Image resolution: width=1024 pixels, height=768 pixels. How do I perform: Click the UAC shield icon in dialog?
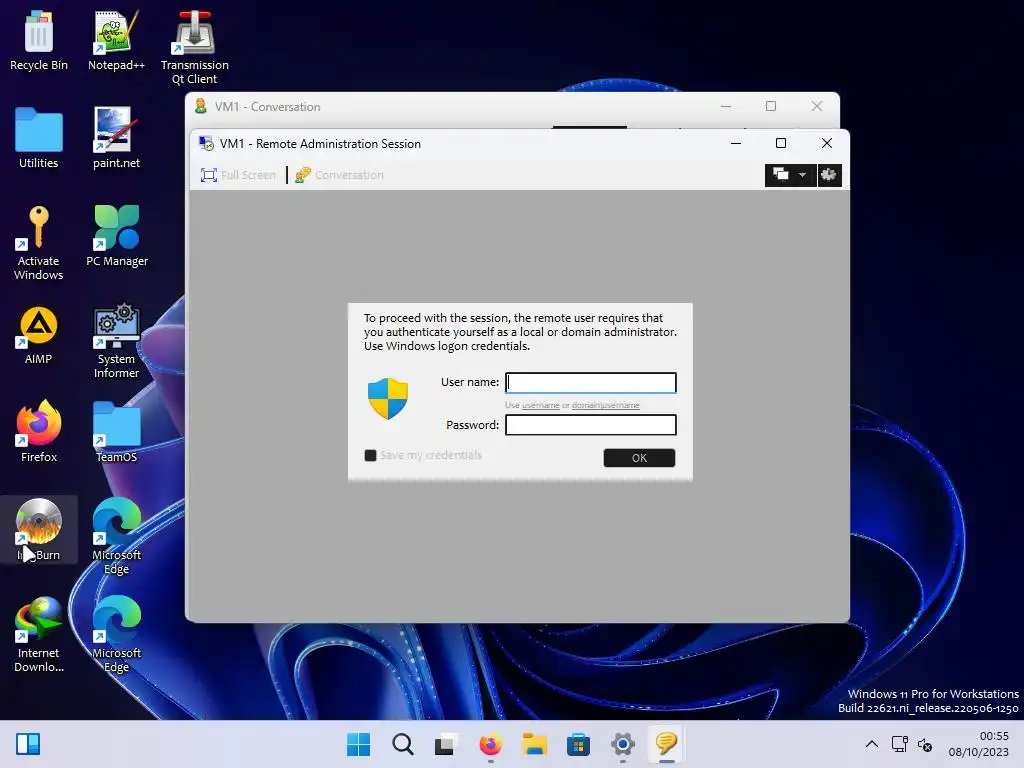click(x=388, y=398)
